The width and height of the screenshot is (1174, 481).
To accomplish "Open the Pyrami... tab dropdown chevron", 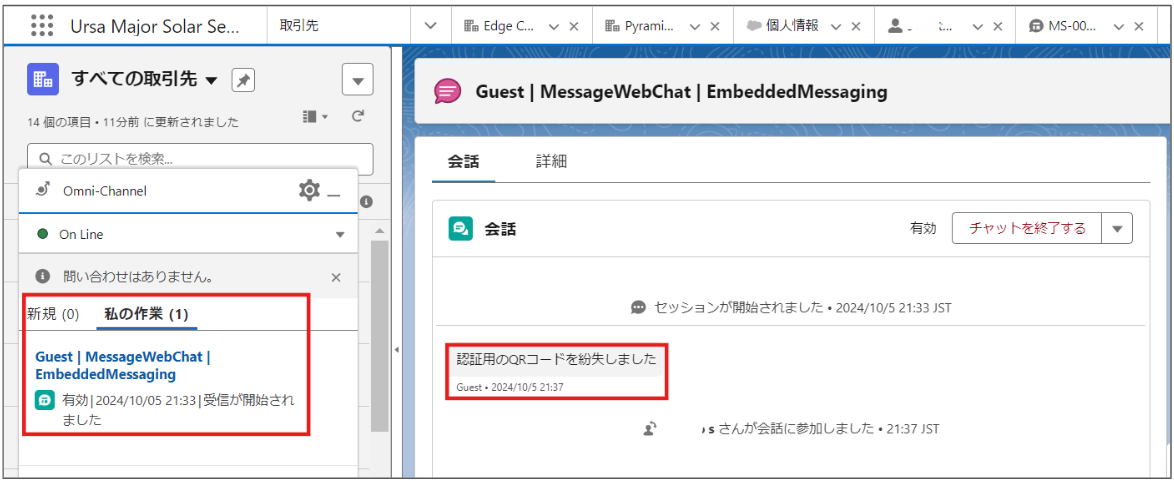I will tap(695, 26).
